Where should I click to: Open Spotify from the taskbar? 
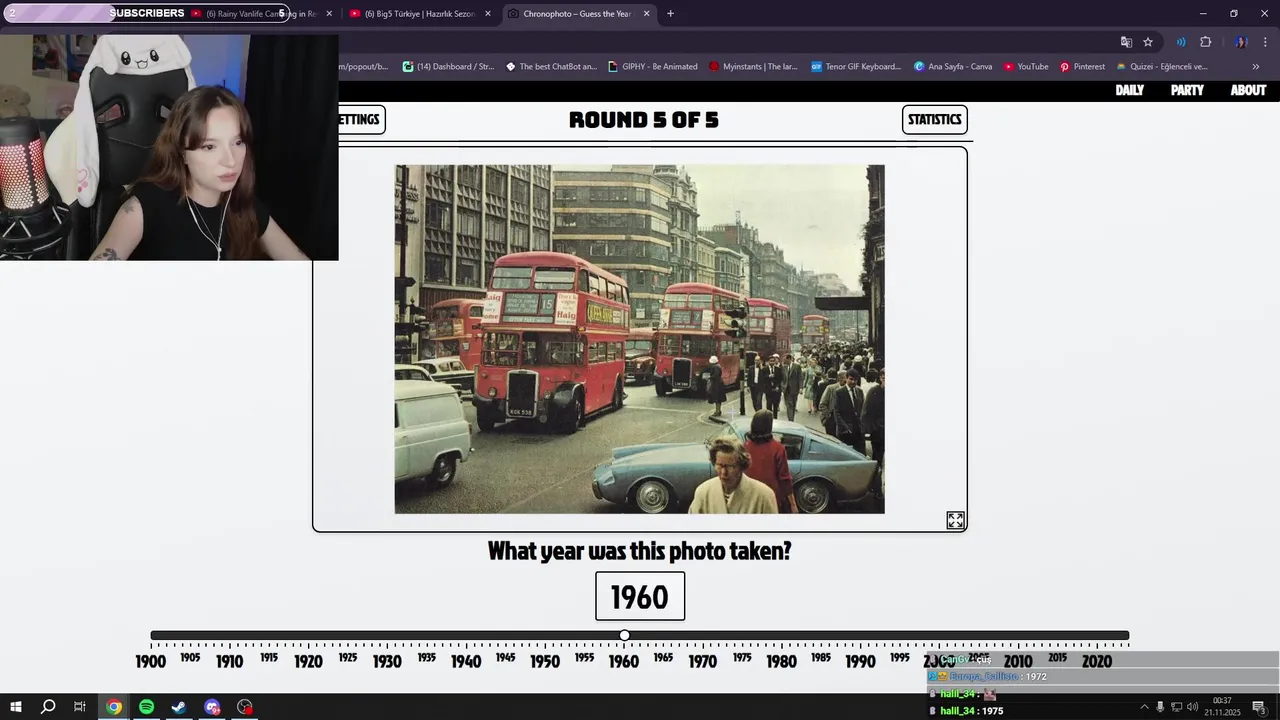[147, 707]
